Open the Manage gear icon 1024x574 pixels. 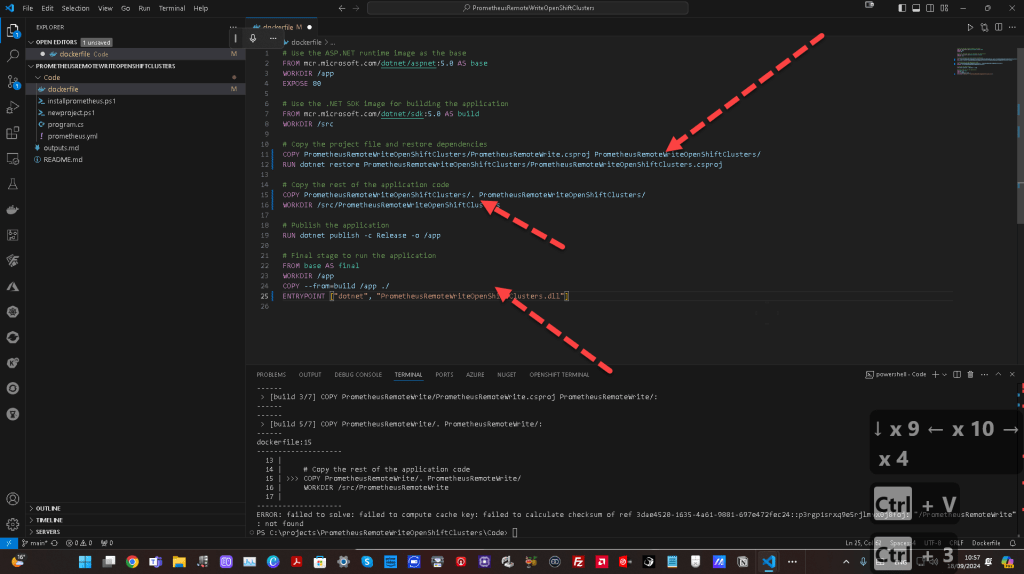pyautogui.click(x=12, y=524)
